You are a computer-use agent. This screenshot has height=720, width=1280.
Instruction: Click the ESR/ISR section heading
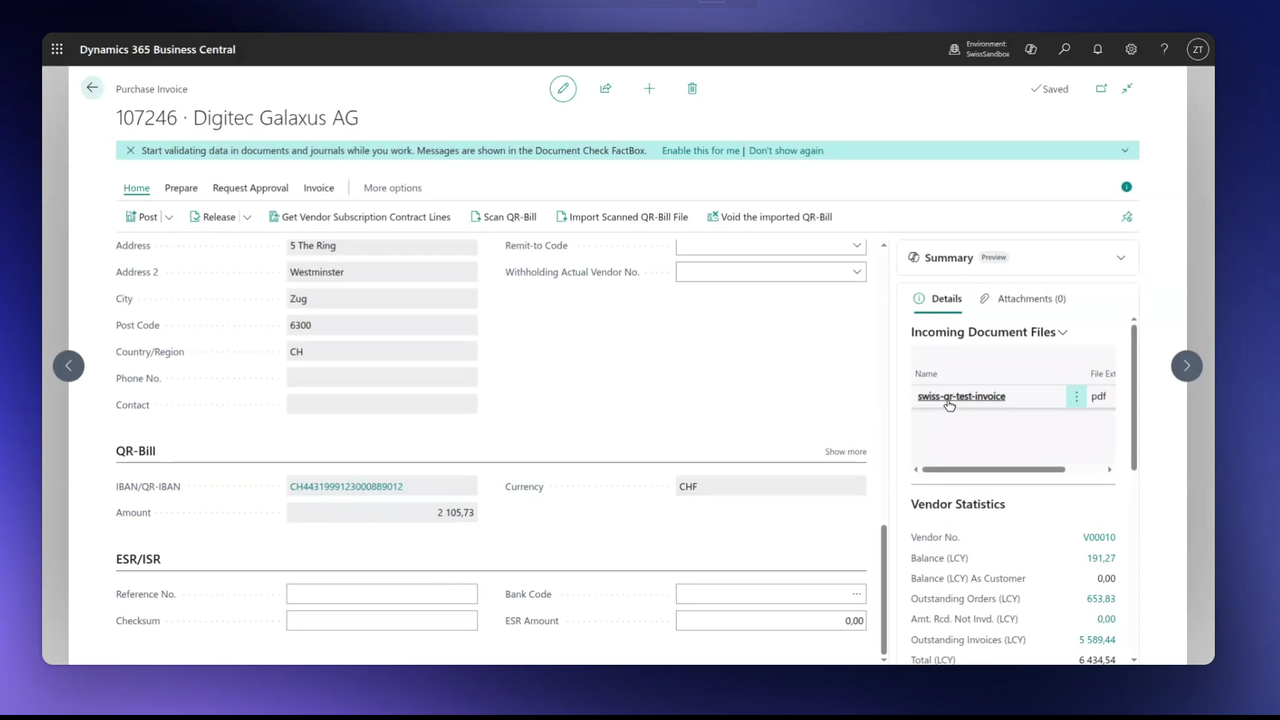[x=138, y=560]
